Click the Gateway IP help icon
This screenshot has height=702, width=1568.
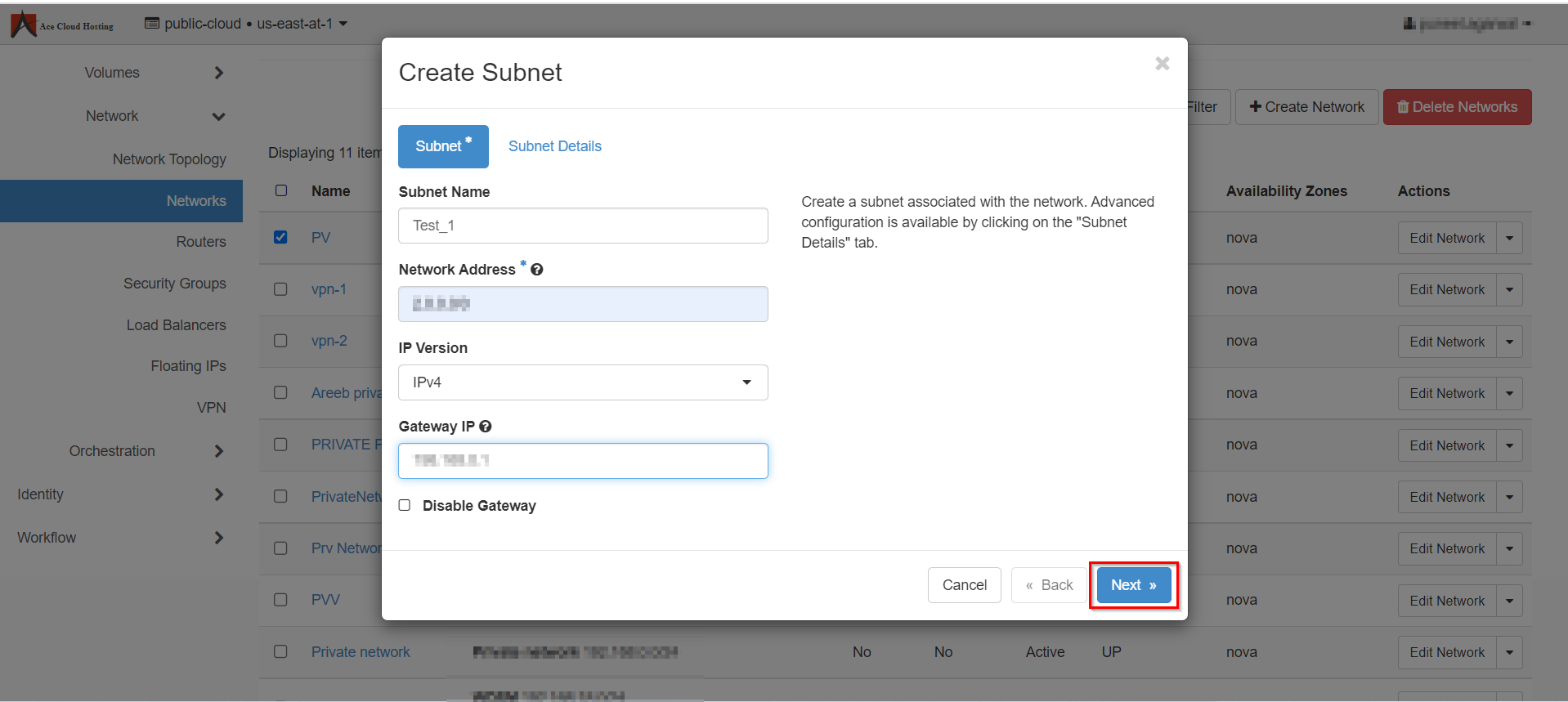(x=486, y=427)
